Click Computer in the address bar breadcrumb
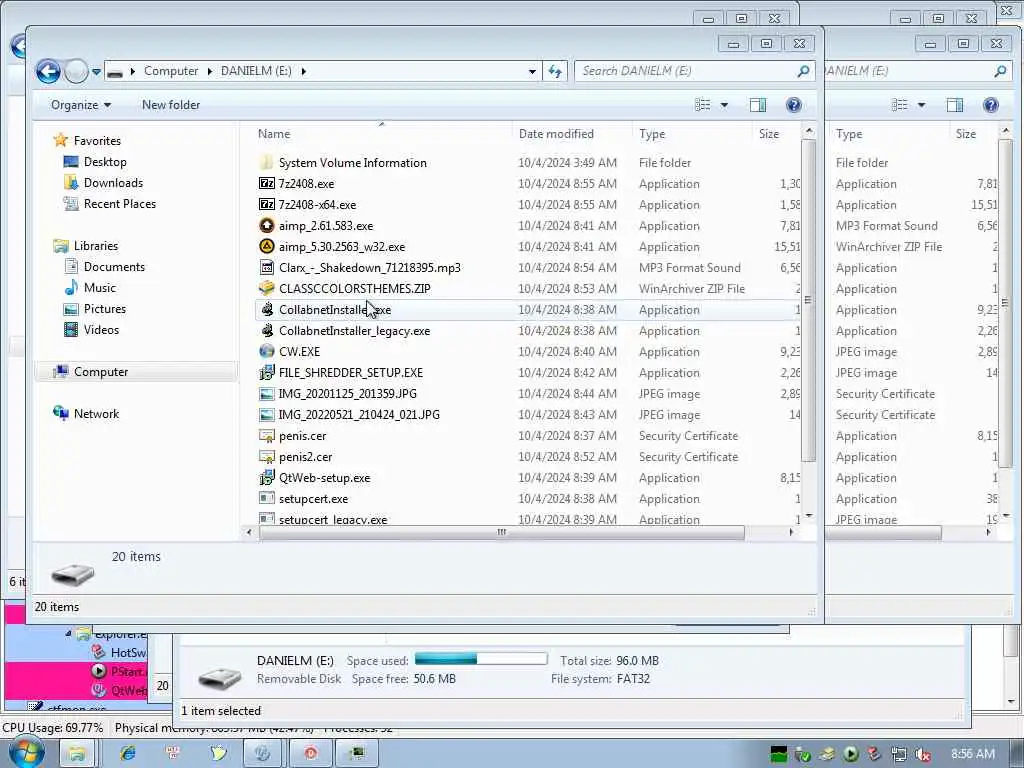Image resolution: width=1024 pixels, height=768 pixels. (x=171, y=71)
